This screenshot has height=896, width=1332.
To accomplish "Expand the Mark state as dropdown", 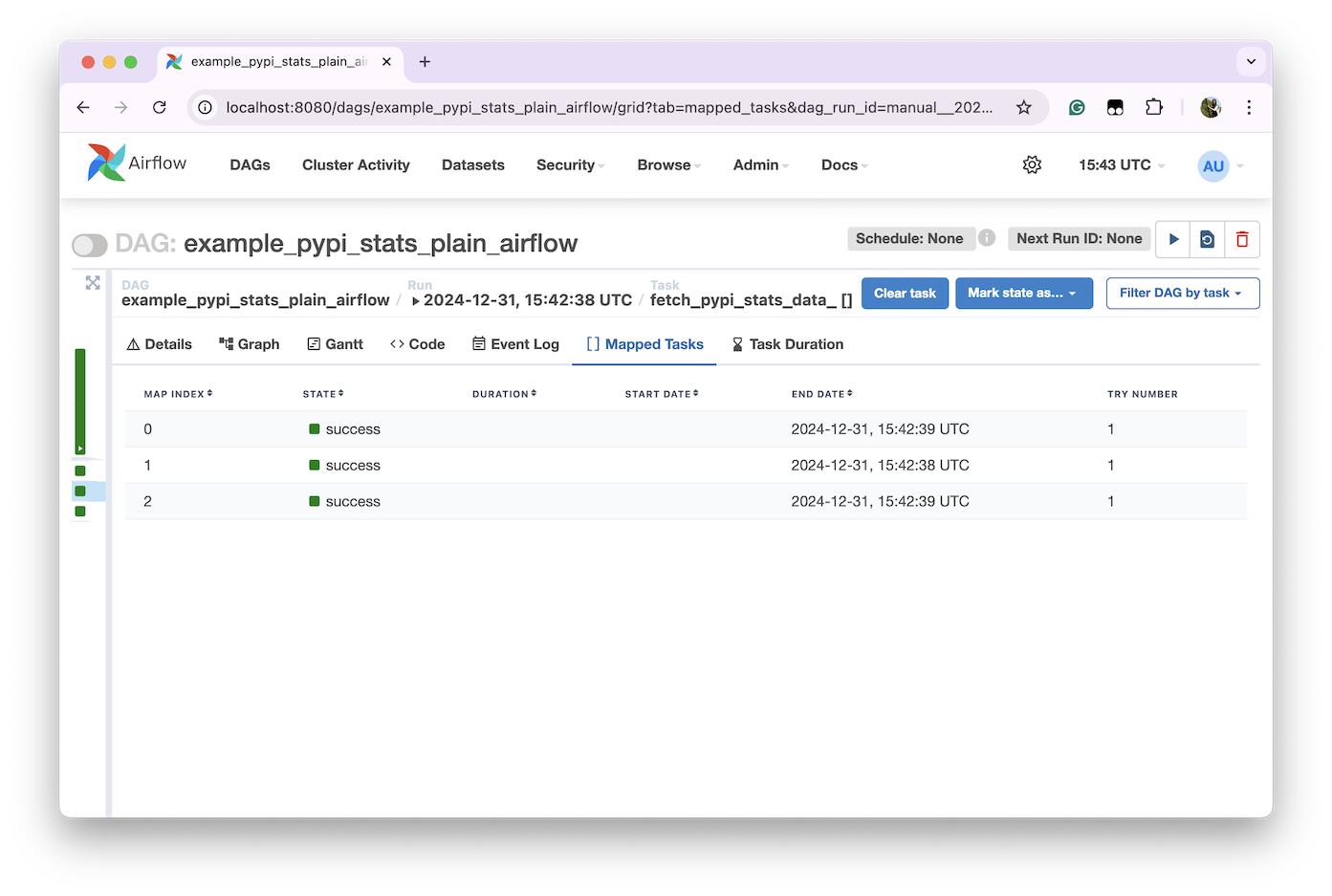I will (1023, 294).
